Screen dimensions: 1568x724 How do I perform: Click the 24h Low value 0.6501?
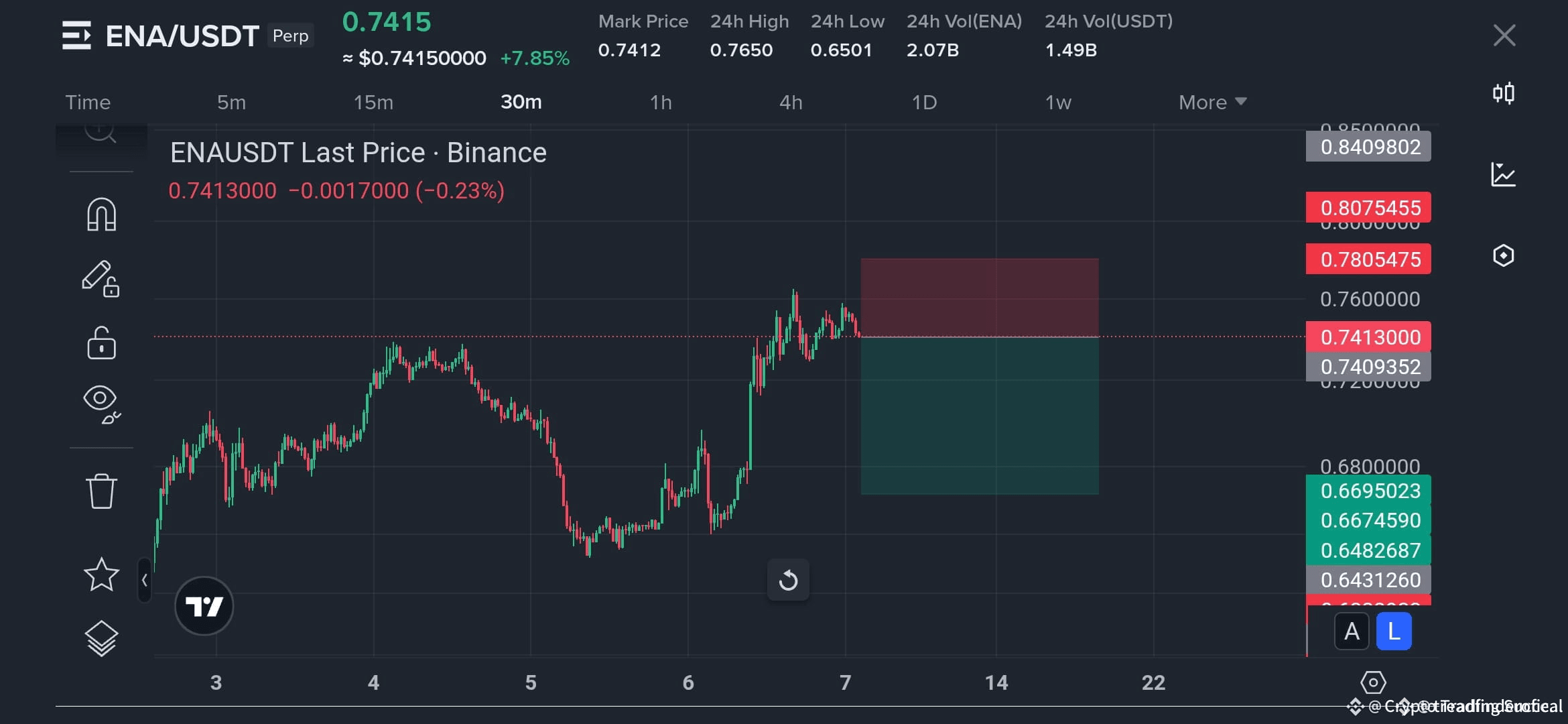(841, 50)
